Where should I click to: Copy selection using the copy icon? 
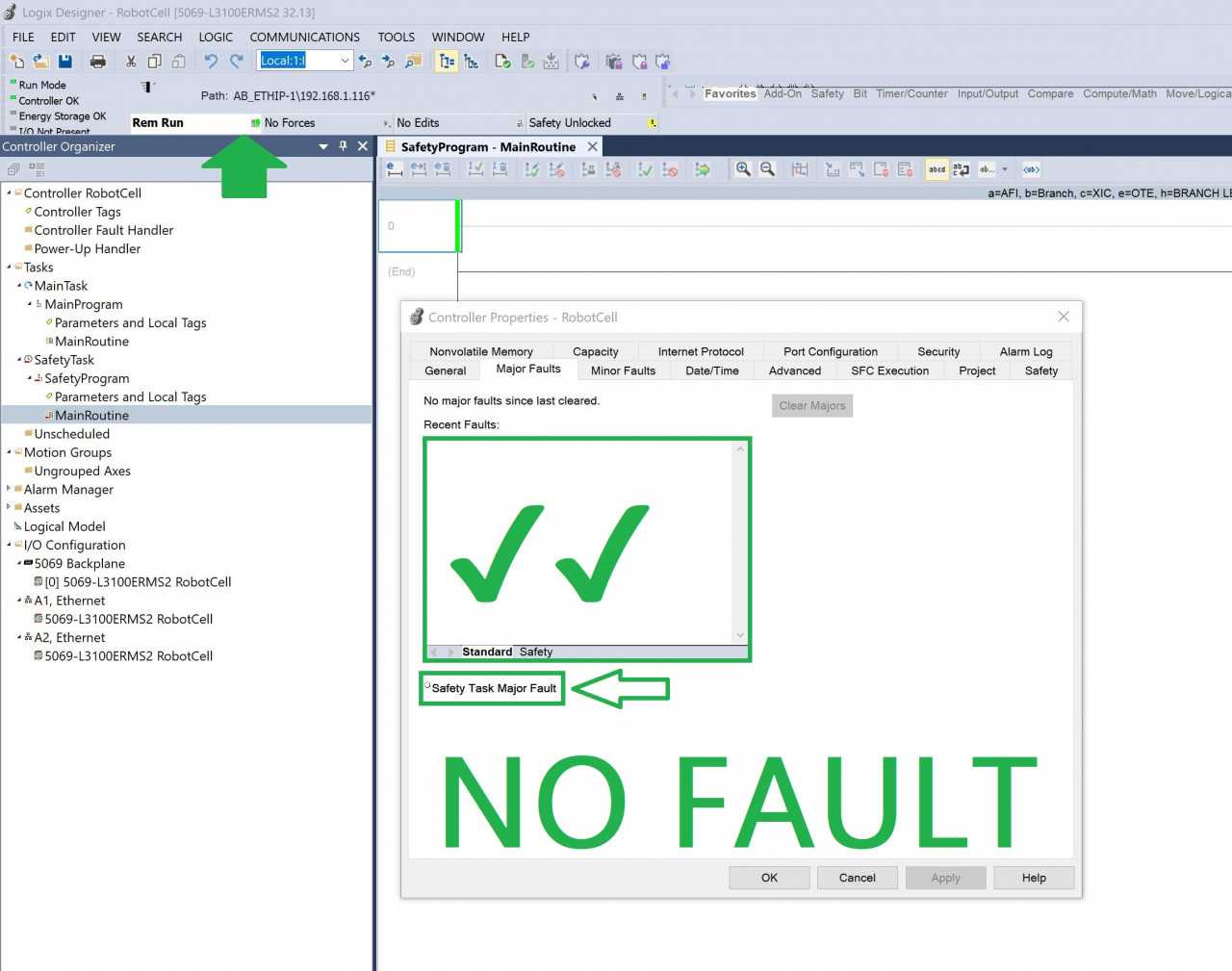(x=154, y=61)
